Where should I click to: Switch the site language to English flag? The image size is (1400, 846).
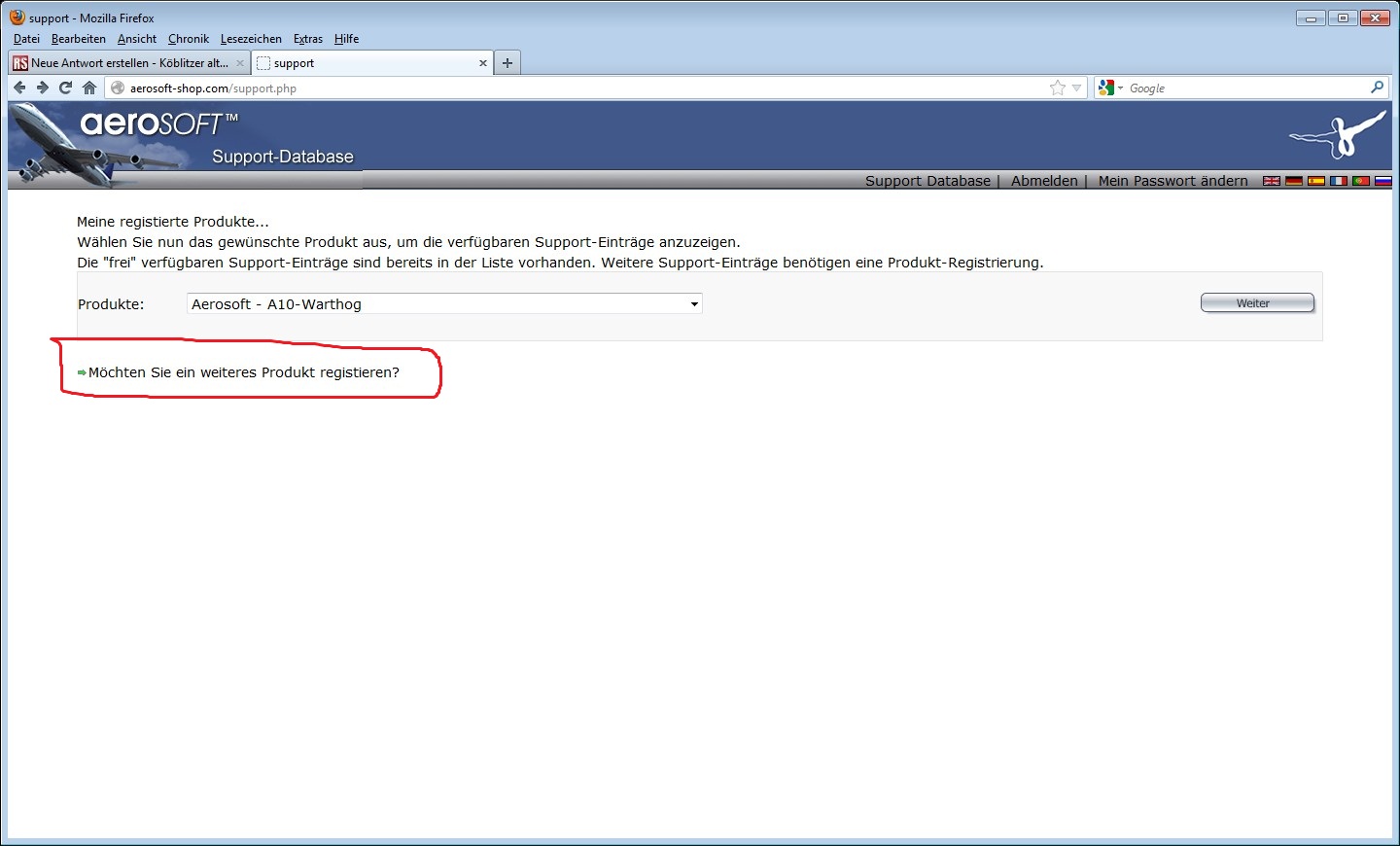click(1271, 181)
